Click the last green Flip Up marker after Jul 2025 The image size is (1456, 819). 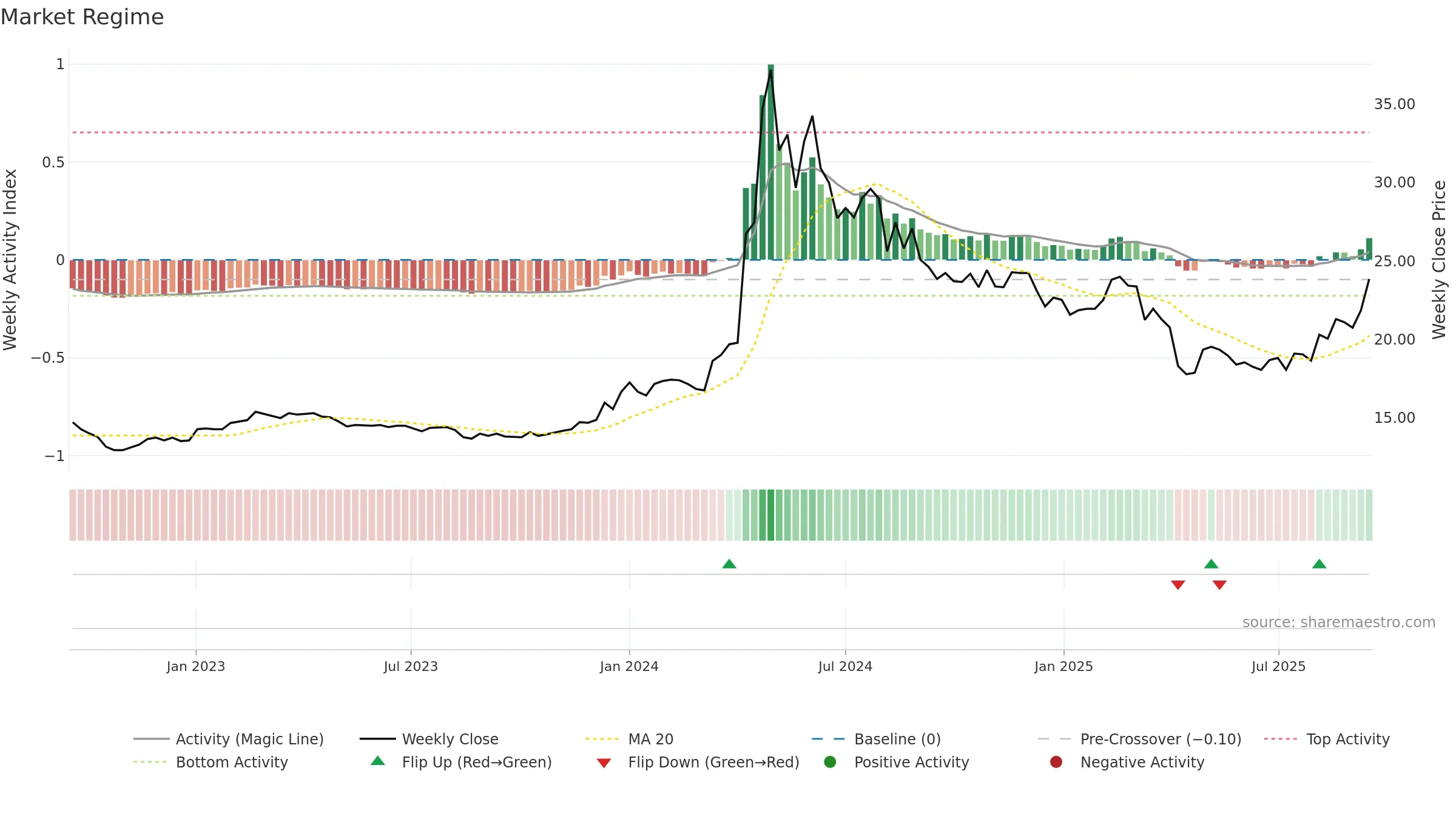[1319, 564]
